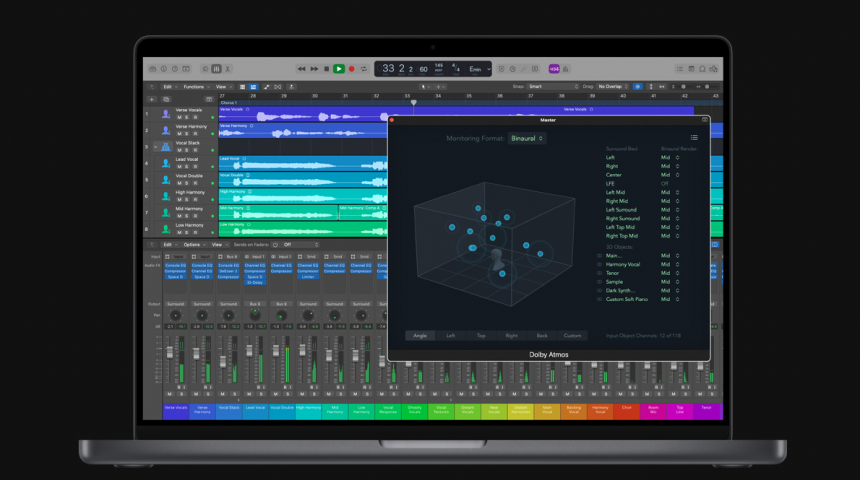Toggle the Smart Controls icon in the toolbar
The height and width of the screenshot is (480, 860).
pos(205,69)
